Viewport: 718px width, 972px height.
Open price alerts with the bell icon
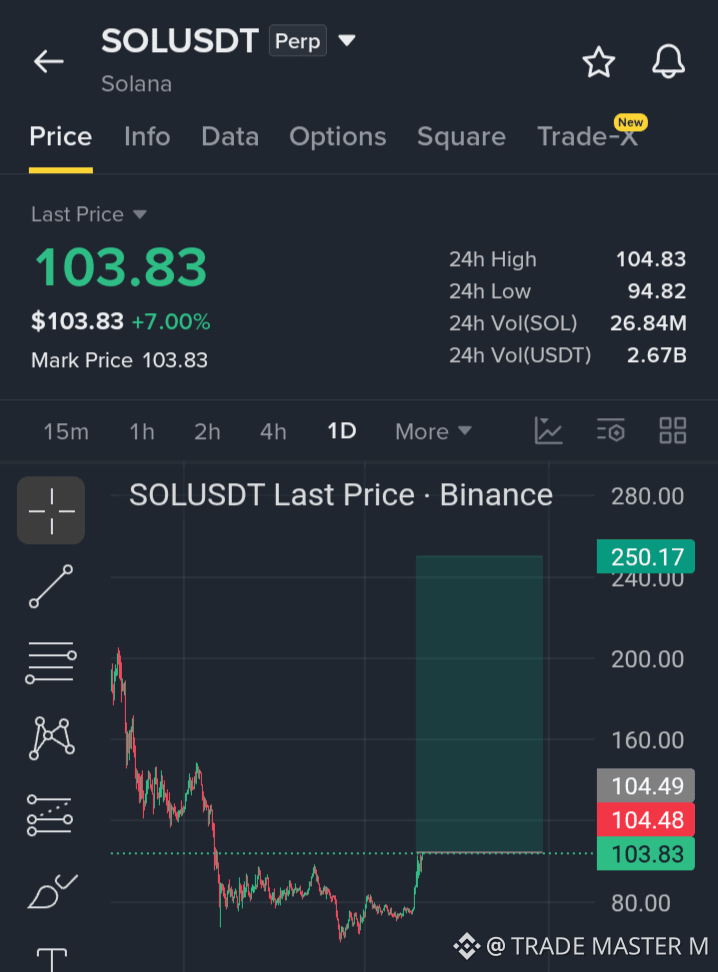668,61
